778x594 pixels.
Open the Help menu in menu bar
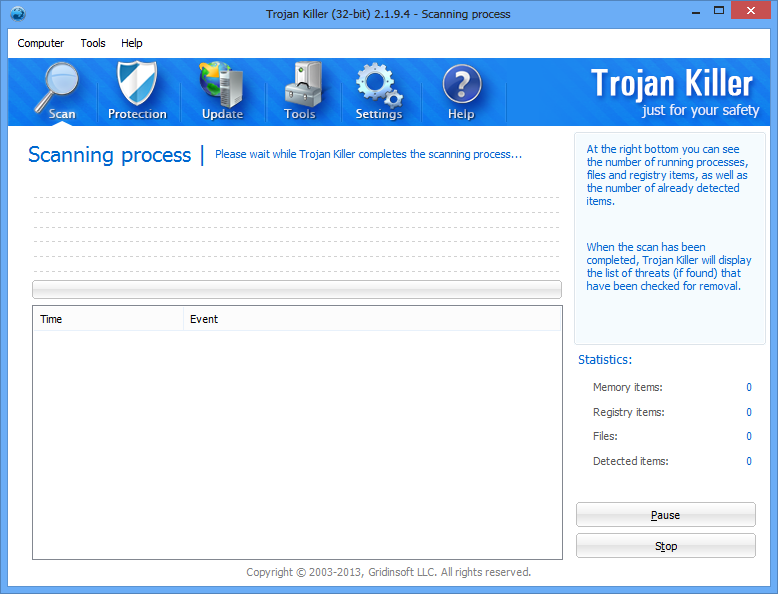(131, 43)
